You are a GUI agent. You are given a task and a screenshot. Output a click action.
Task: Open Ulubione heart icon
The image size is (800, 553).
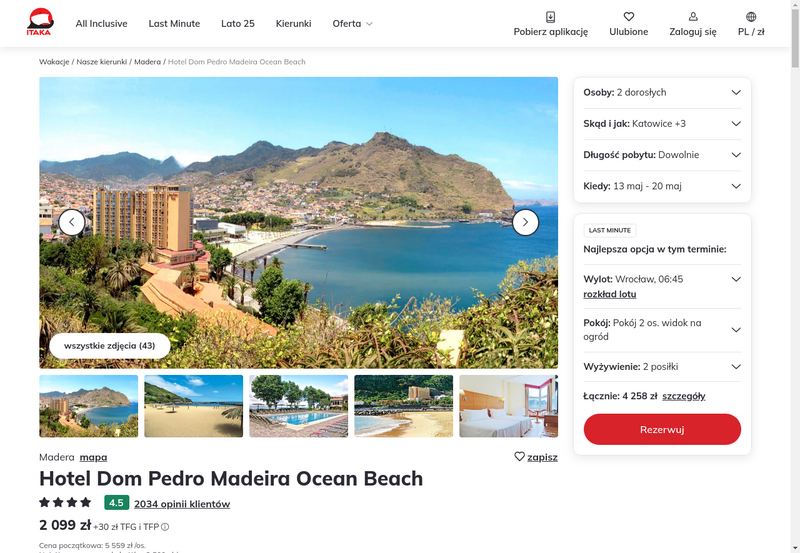tap(629, 17)
